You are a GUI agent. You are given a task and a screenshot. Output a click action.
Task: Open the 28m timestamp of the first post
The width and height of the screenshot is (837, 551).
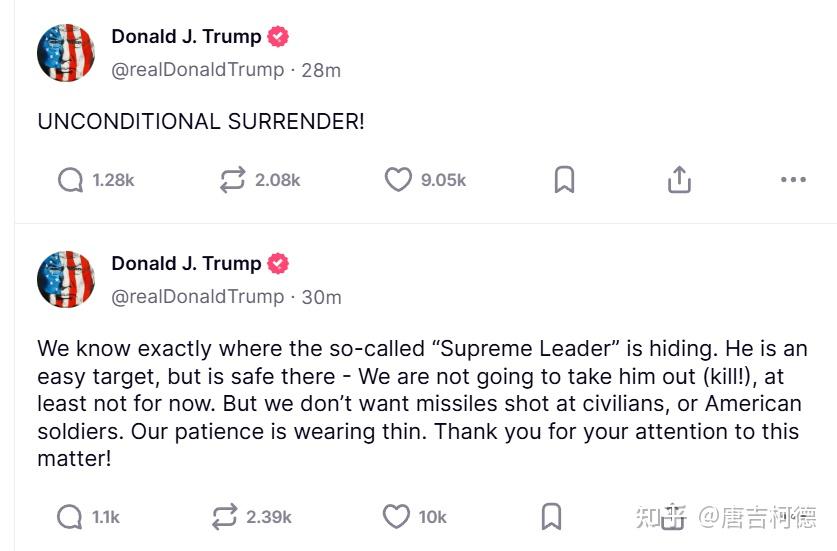coord(321,70)
